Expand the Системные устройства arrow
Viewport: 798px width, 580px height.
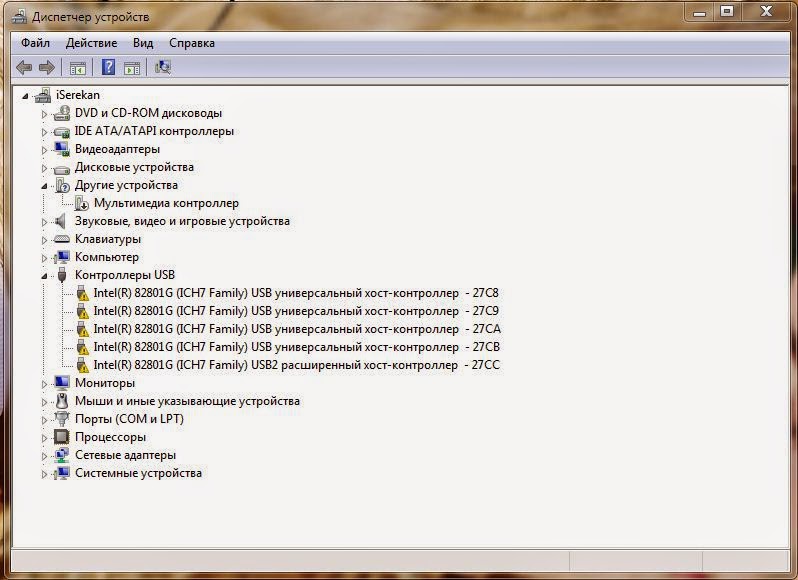[x=44, y=474]
